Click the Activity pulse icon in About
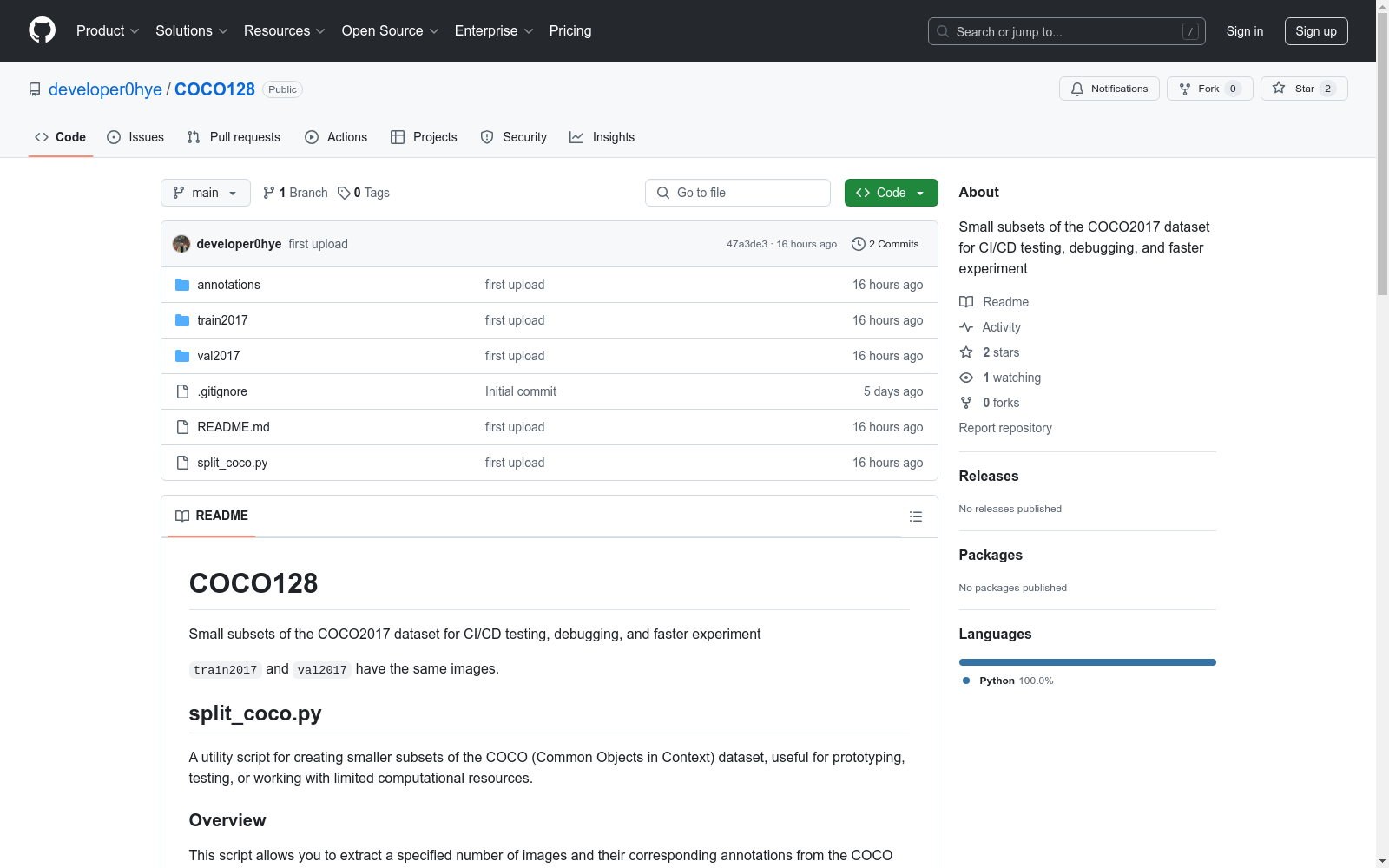Image resolution: width=1389 pixels, height=868 pixels. click(x=966, y=327)
